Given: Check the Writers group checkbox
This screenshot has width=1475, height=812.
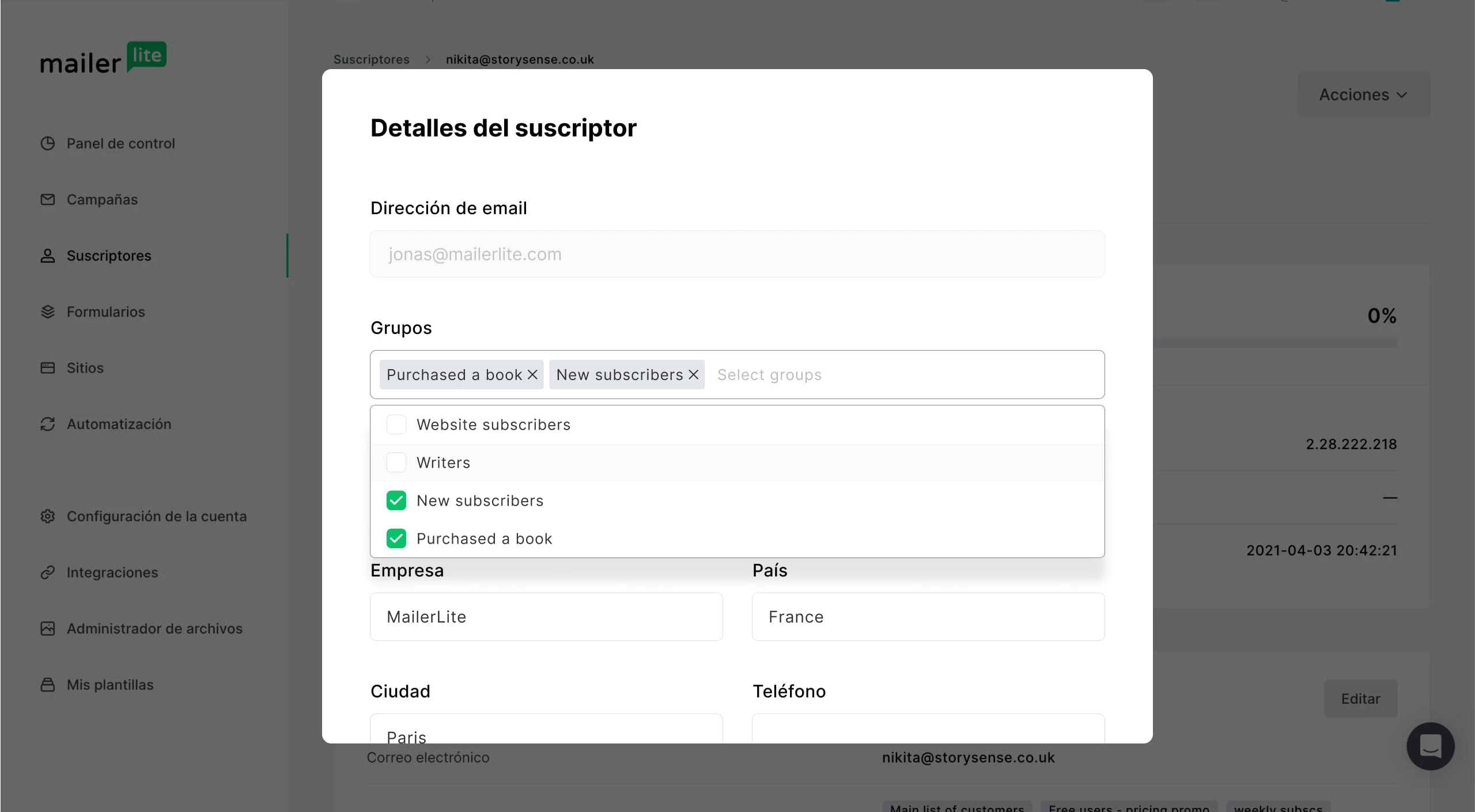Looking at the screenshot, I should (x=396, y=462).
